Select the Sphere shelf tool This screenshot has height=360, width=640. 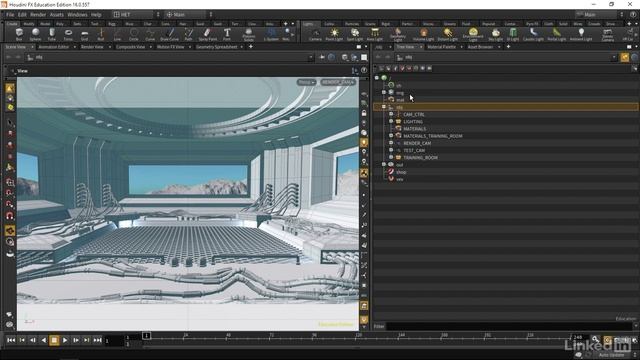36,34
